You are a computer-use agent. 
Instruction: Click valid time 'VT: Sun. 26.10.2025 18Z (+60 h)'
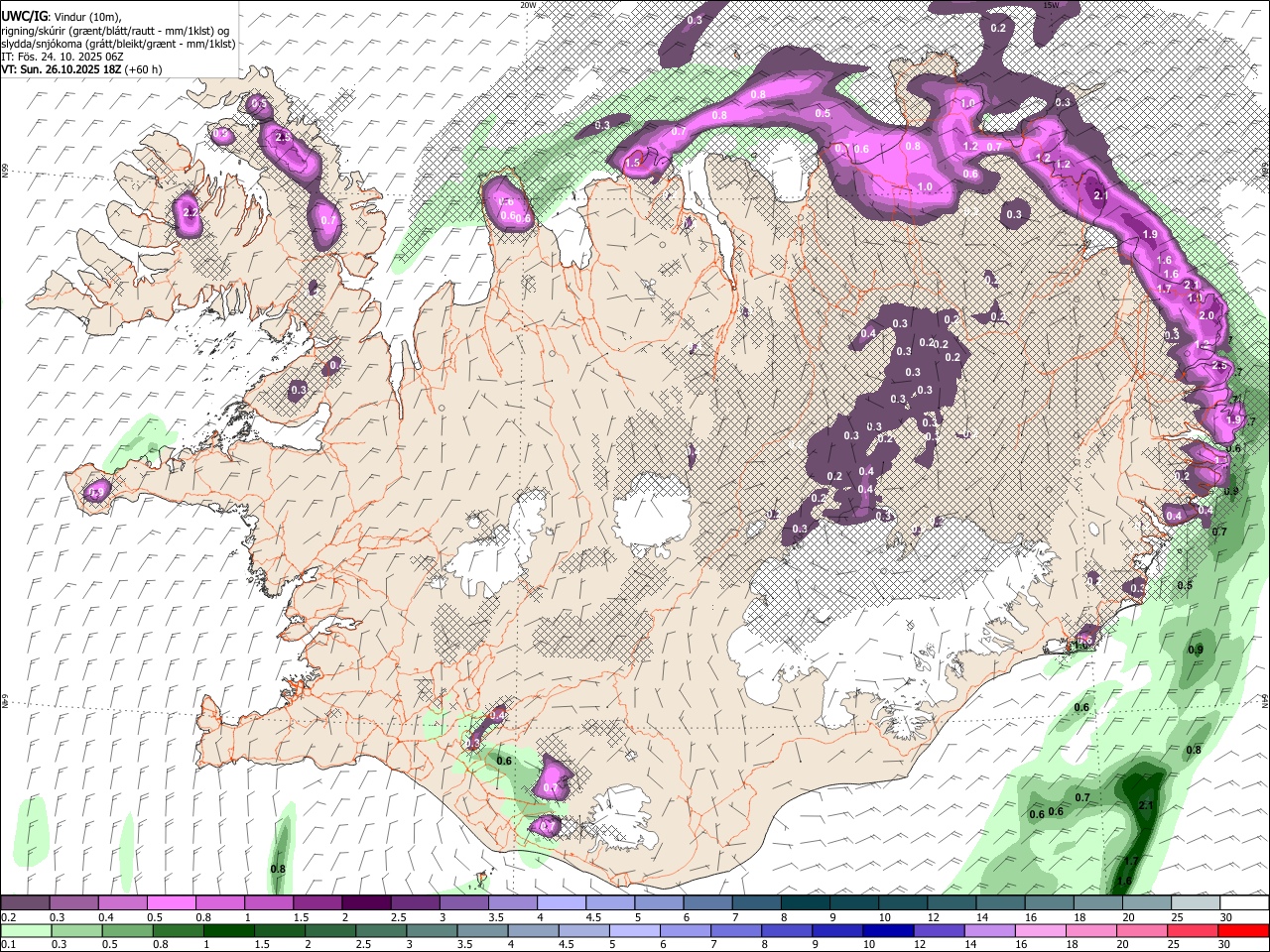(x=81, y=69)
